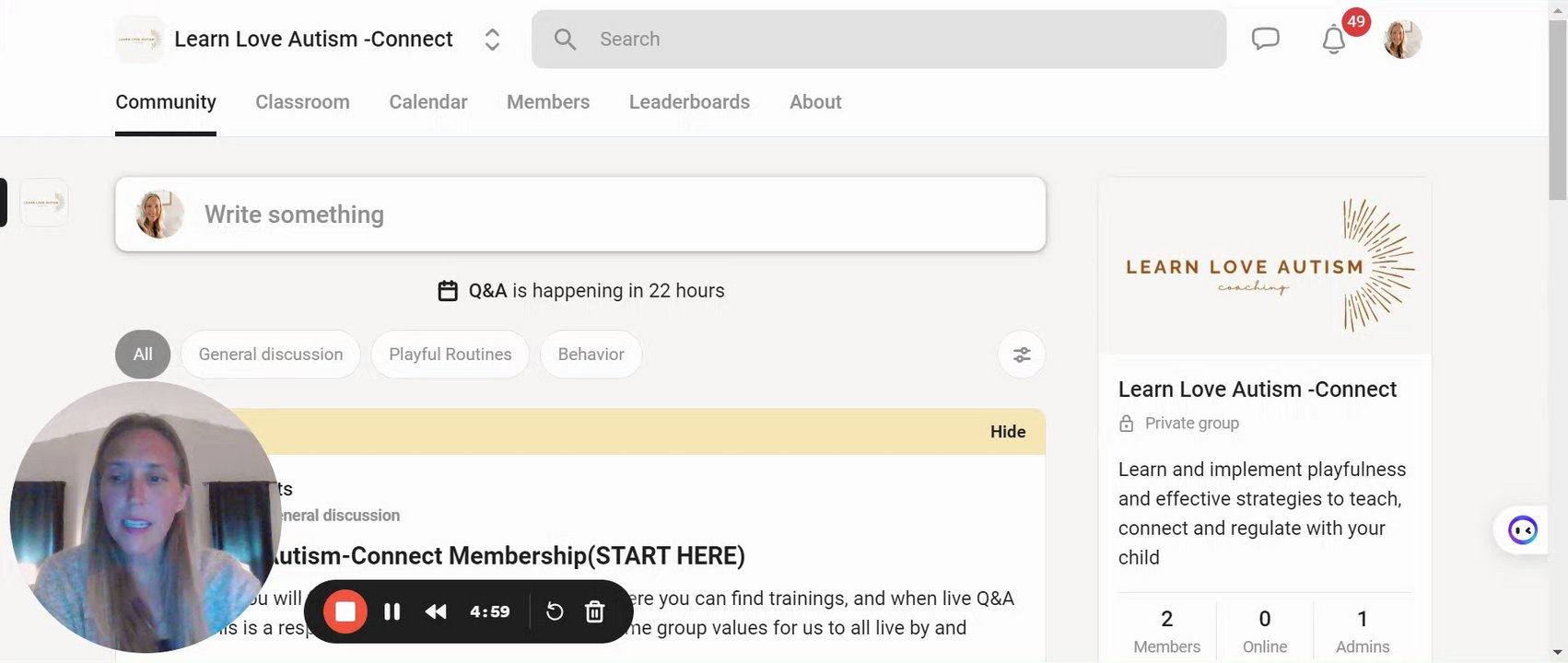Filter by Behavior category

(x=591, y=355)
